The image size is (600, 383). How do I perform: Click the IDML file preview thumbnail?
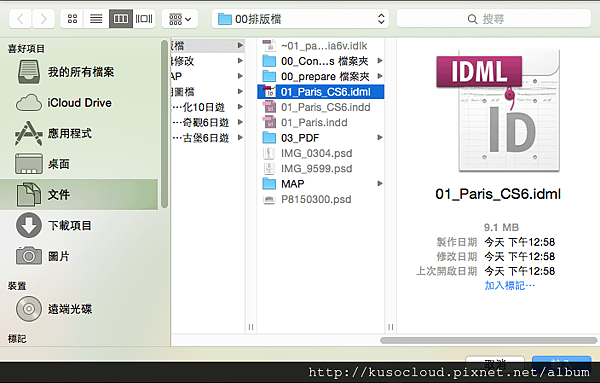pos(499,111)
